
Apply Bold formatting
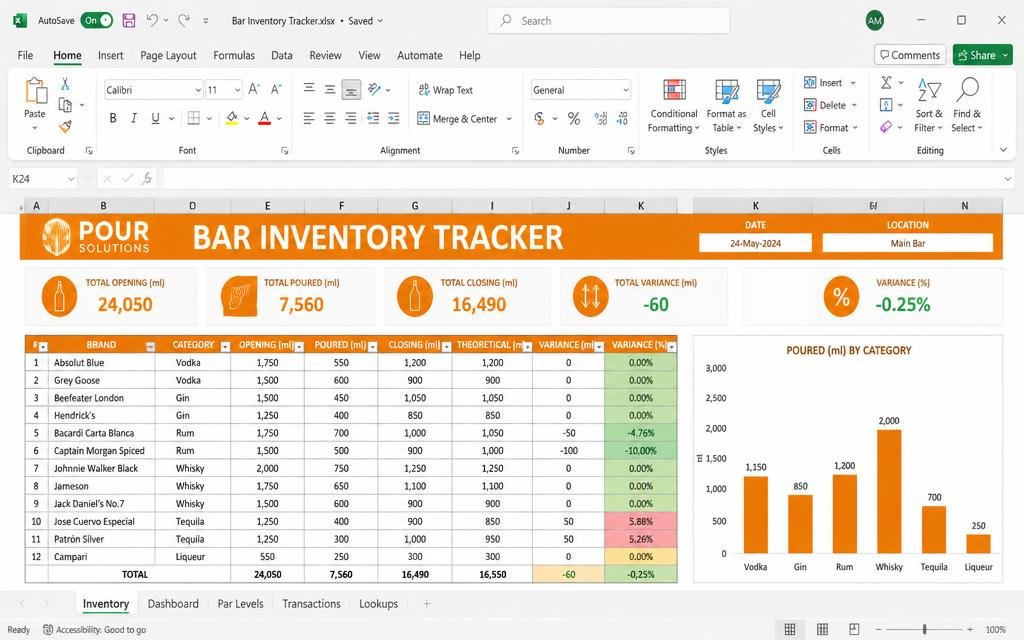[113, 118]
